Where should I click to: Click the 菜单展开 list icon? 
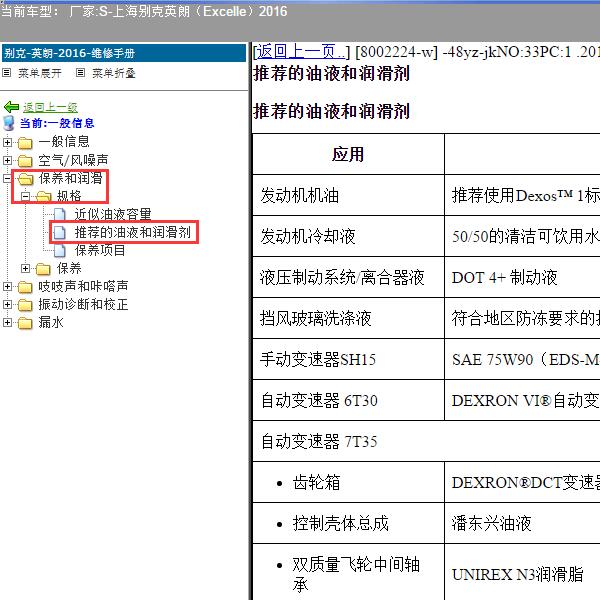tap(7, 73)
